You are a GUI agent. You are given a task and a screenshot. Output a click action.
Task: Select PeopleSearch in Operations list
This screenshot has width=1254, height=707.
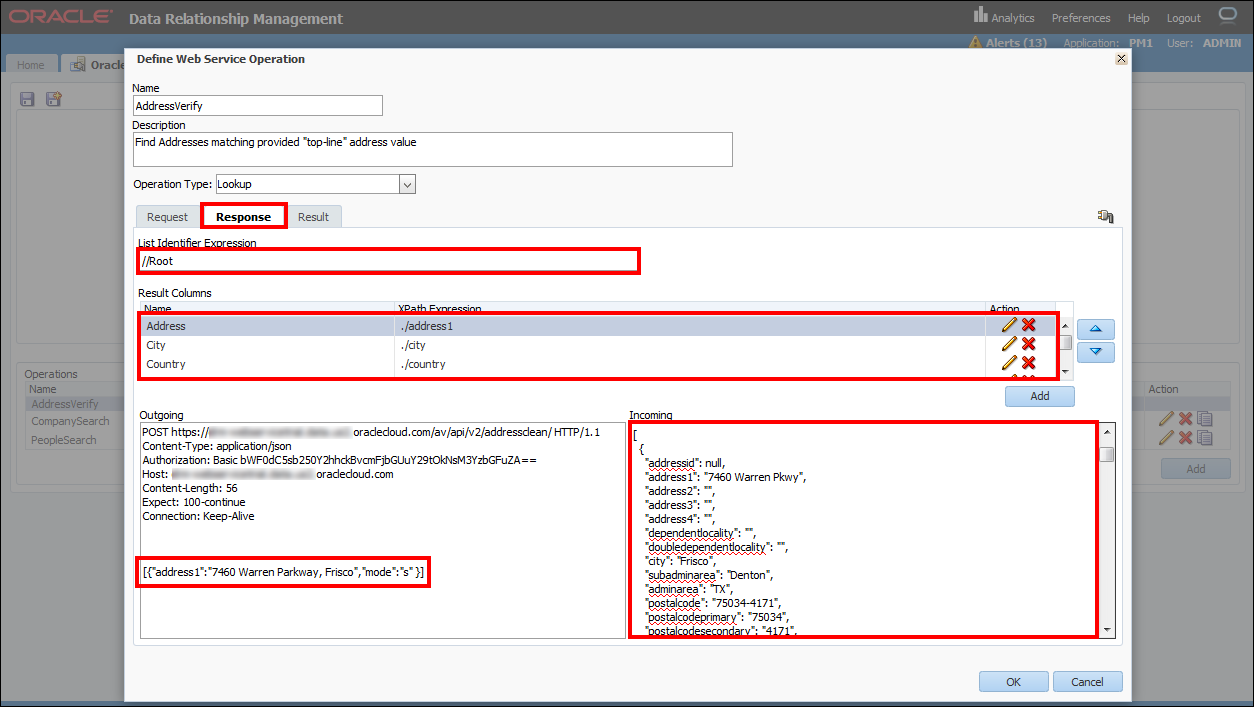click(64, 440)
